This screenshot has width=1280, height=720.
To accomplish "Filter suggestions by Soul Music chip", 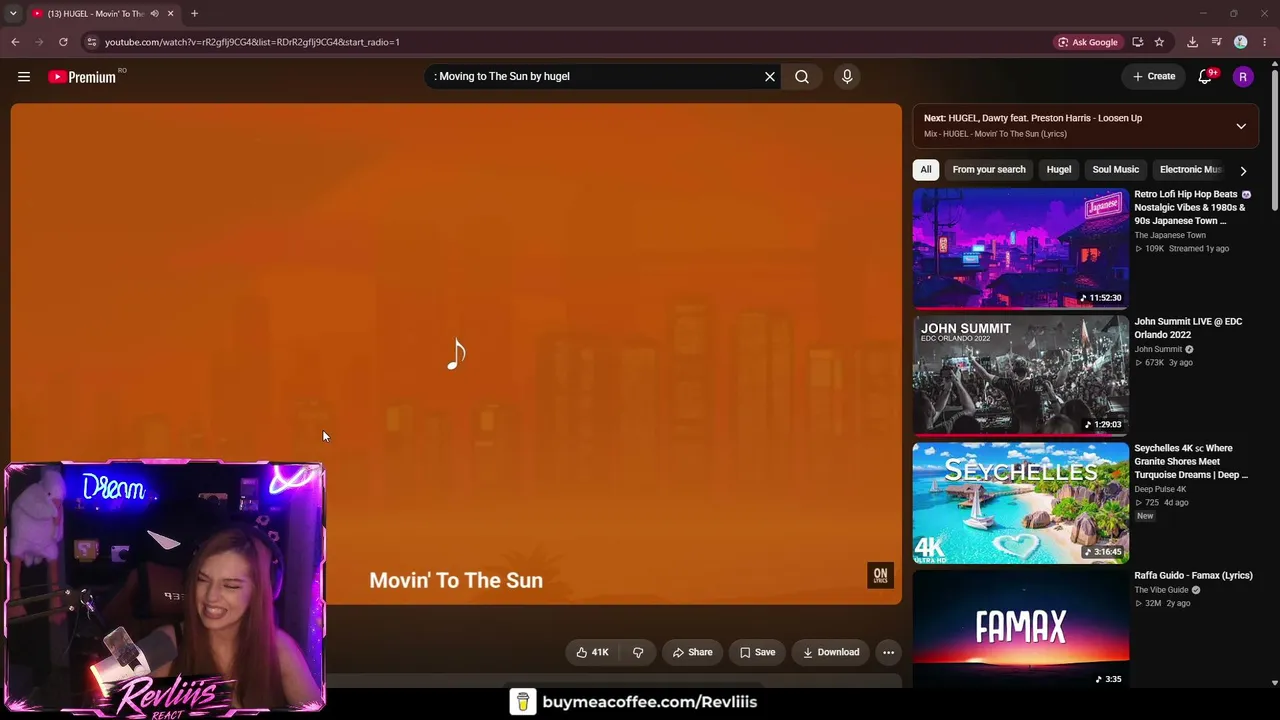I will [1116, 170].
